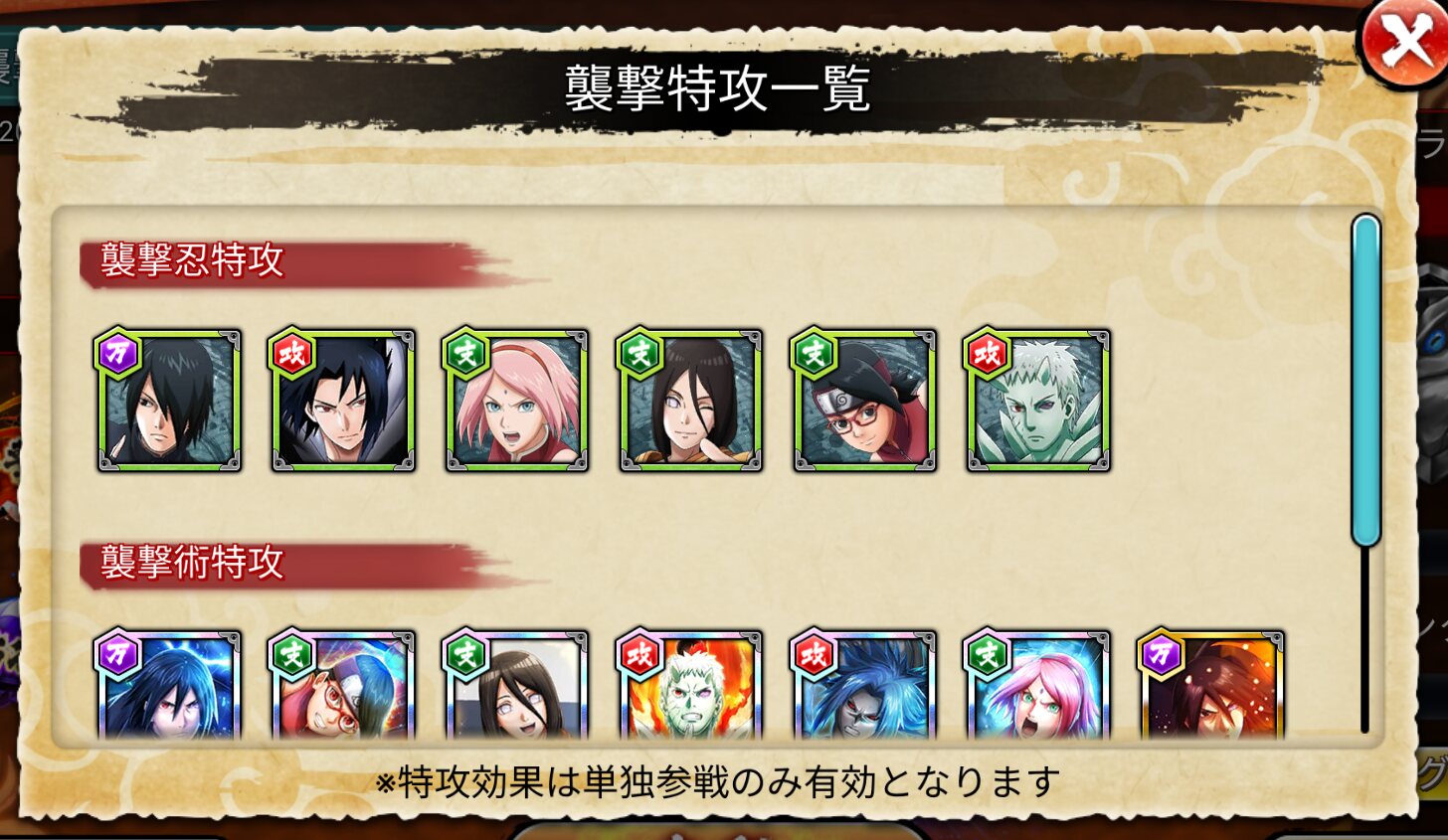Tap the 襲撃忍特攻 section header
Image resolution: width=1448 pixels, height=840 pixels.
(x=192, y=260)
